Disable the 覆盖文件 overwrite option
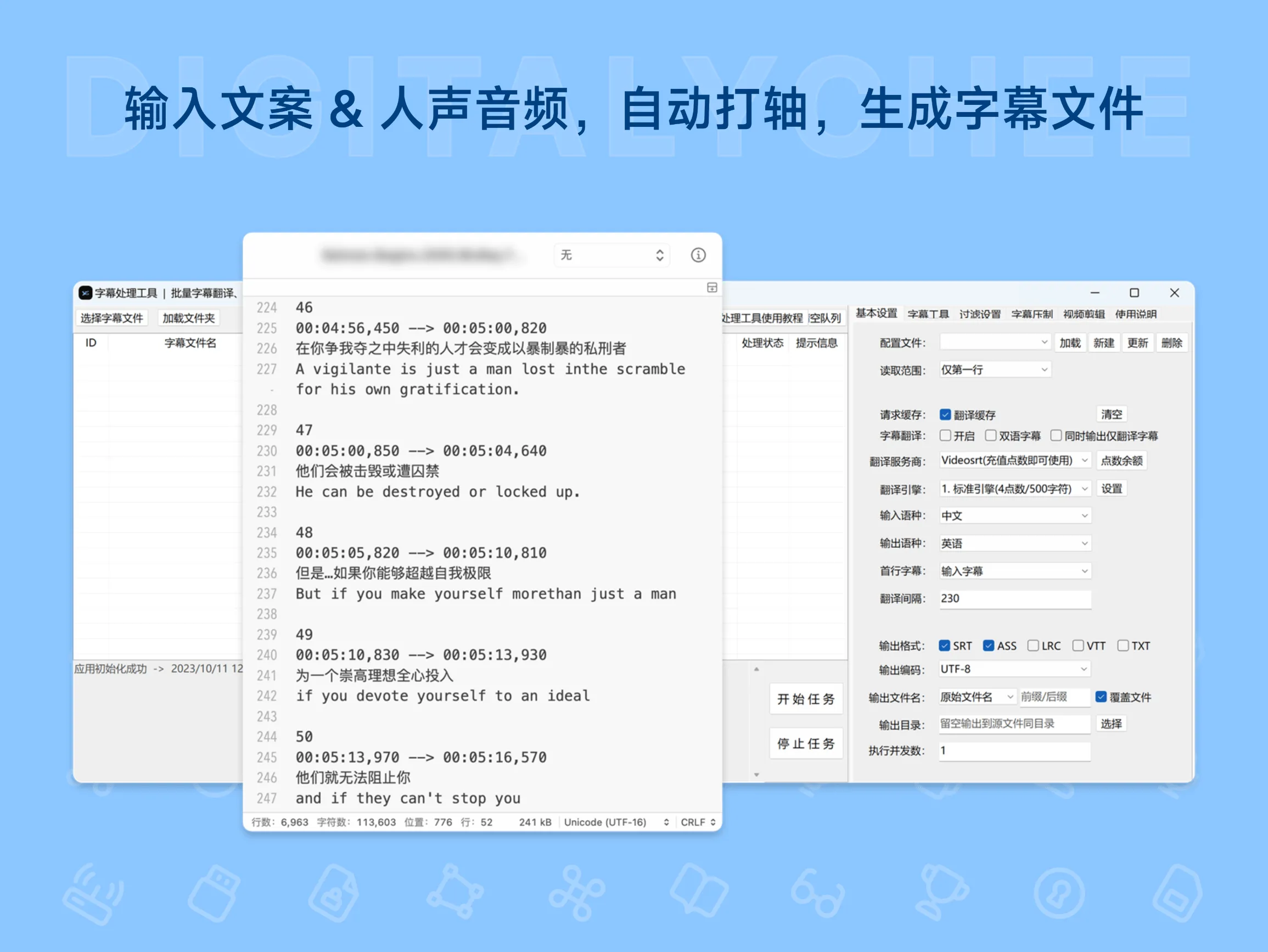Screen dimensions: 1268x952 click(x=1101, y=697)
